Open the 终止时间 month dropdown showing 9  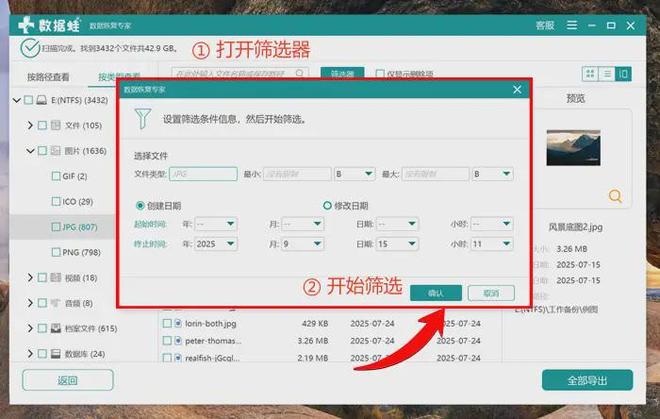click(x=303, y=244)
